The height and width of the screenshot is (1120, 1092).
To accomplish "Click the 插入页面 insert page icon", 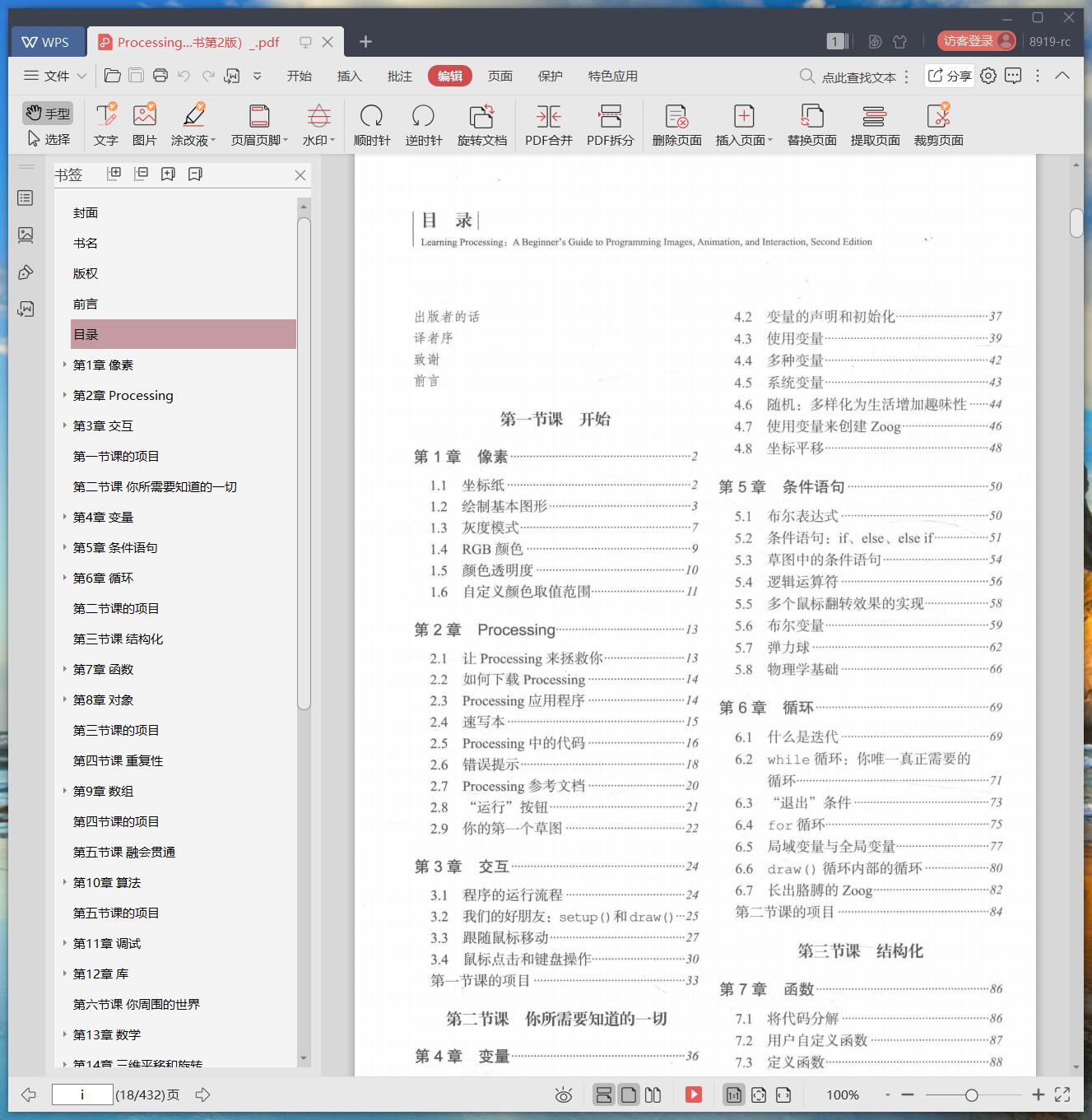I will (744, 116).
